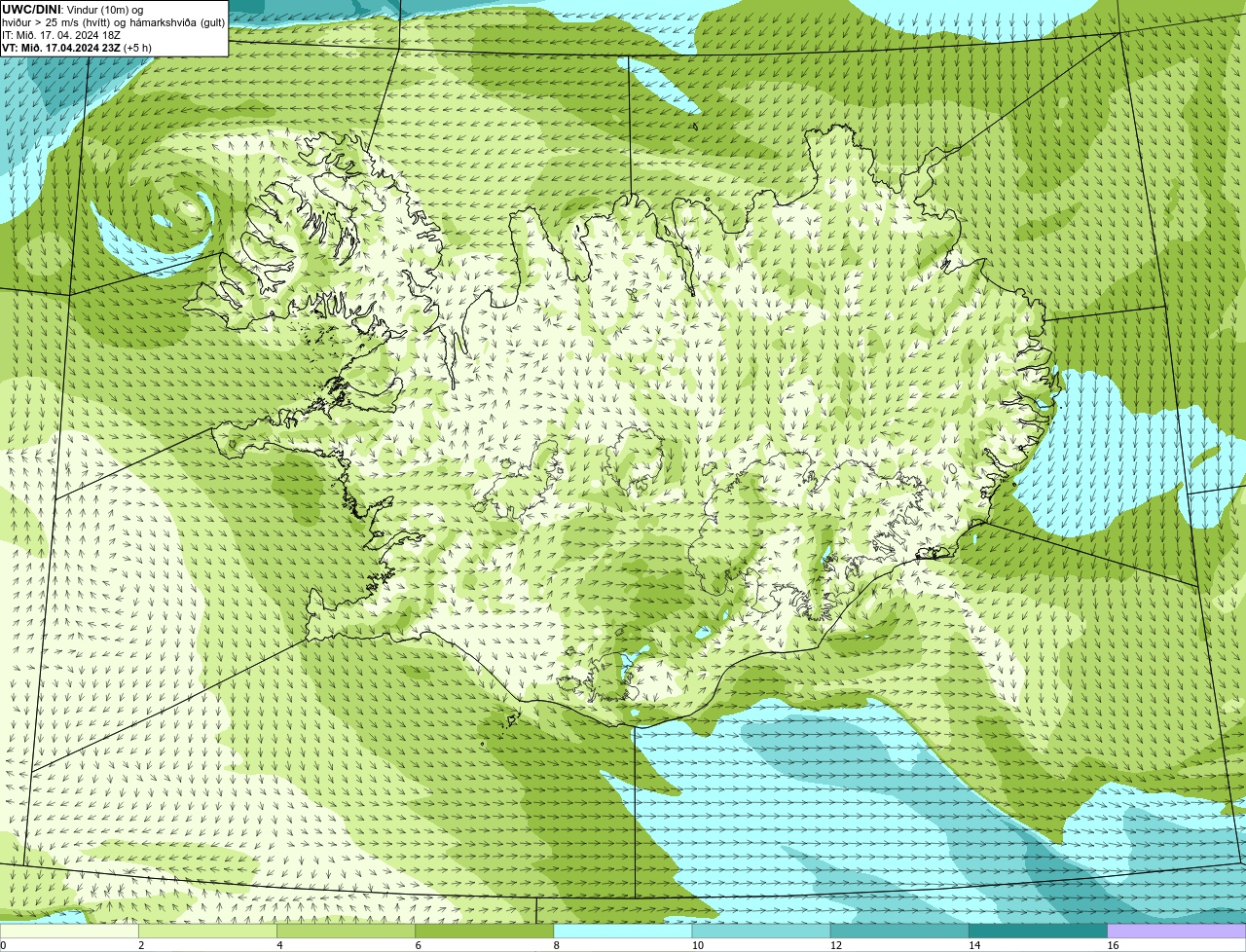1246x952 pixels.
Task: Click the scale label '10'
Action: (x=698, y=945)
